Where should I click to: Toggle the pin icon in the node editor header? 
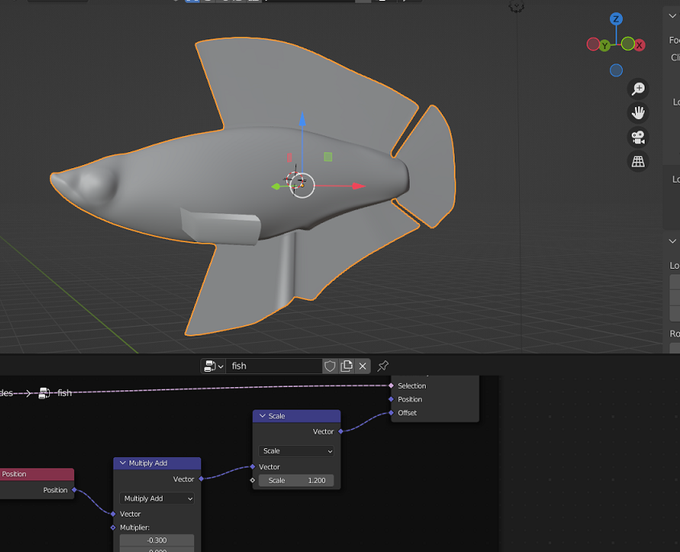pos(382,366)
